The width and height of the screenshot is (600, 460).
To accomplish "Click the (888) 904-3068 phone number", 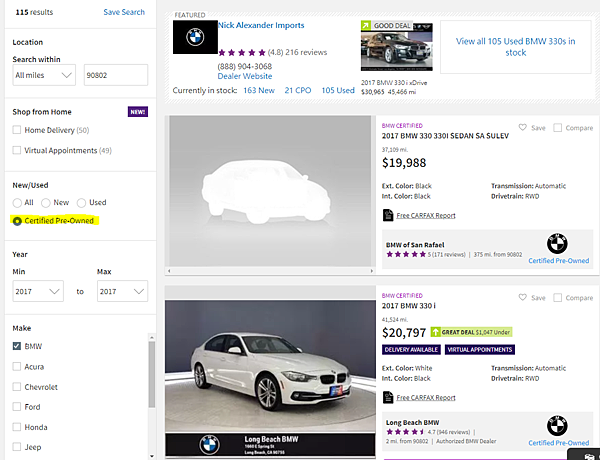I will click(x=245, y=66).
